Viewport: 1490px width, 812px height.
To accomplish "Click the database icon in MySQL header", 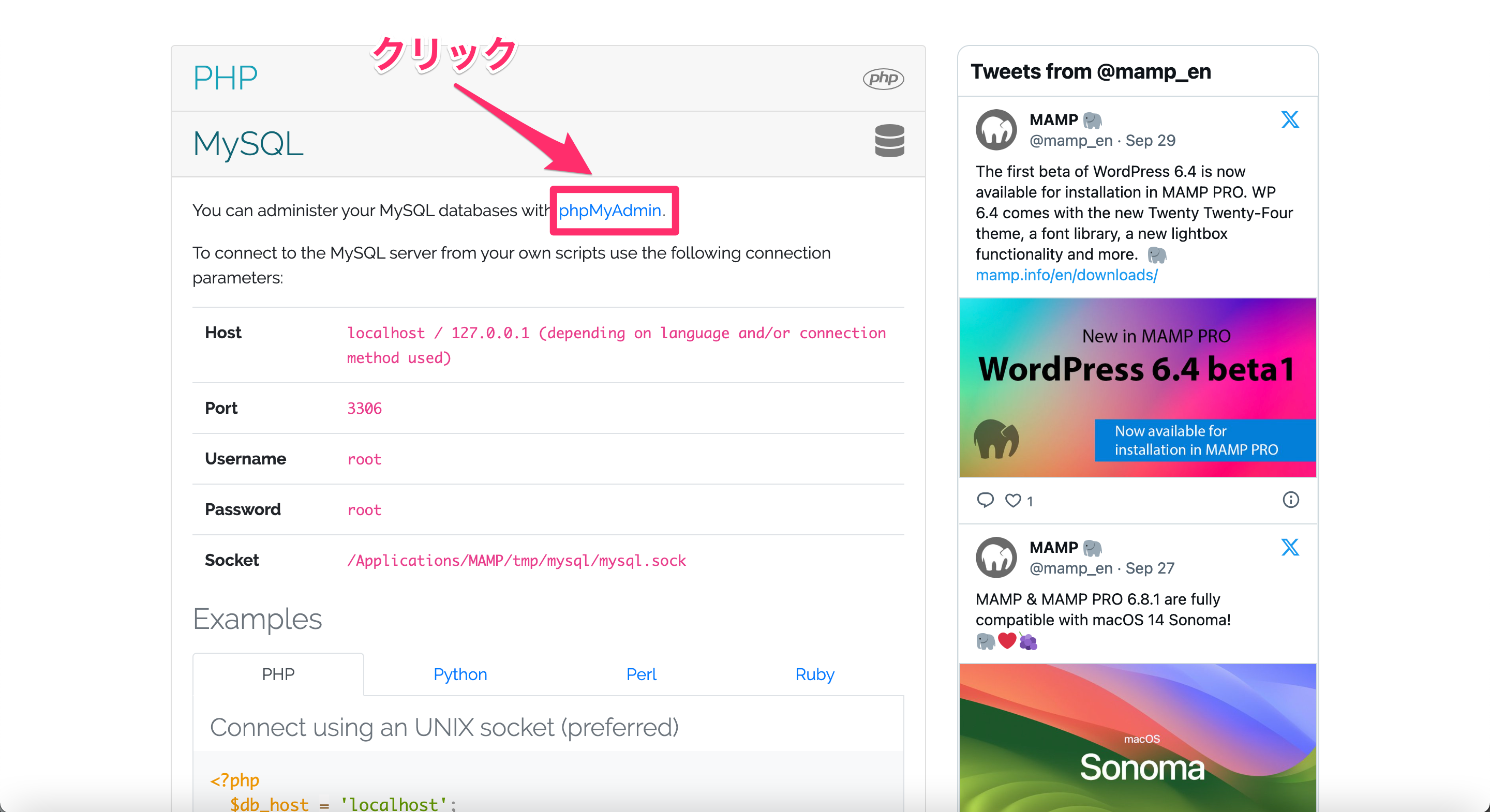I will pos(889,141).
